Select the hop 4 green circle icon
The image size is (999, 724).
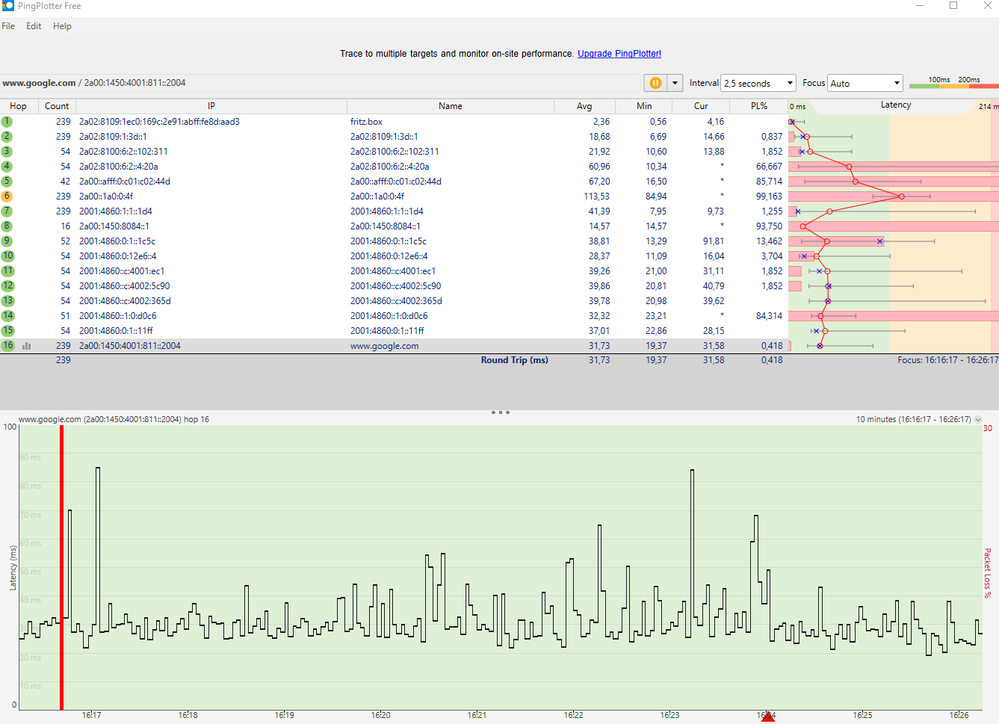(x=7, y=166)
